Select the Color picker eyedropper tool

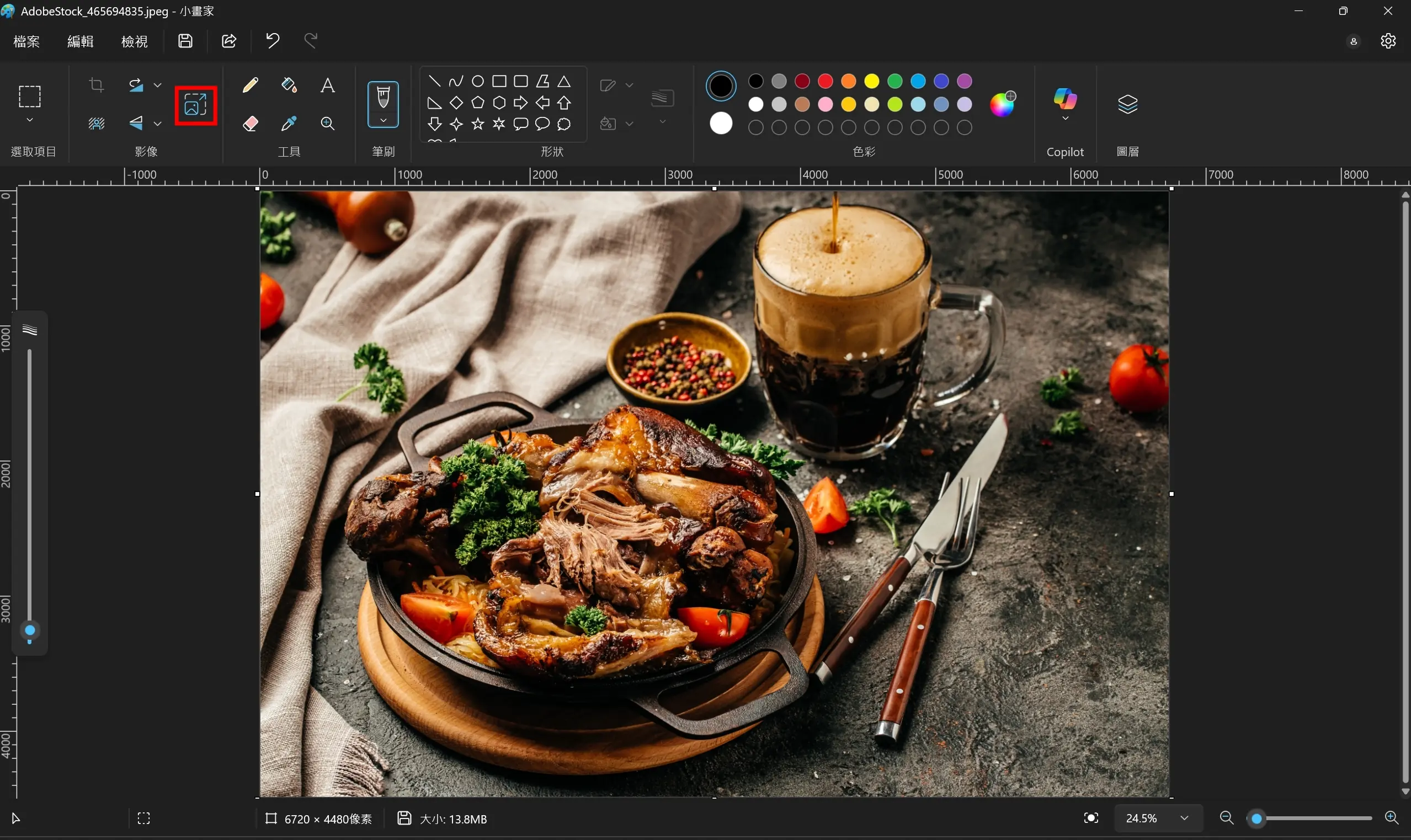289,124
